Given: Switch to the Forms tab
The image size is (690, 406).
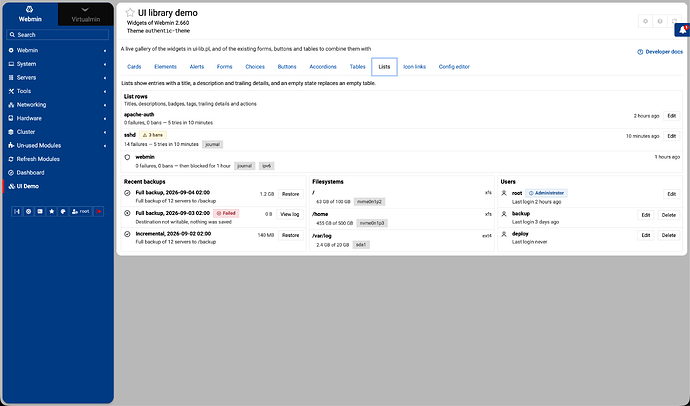Looking at the screenshot, I should 224,67.
